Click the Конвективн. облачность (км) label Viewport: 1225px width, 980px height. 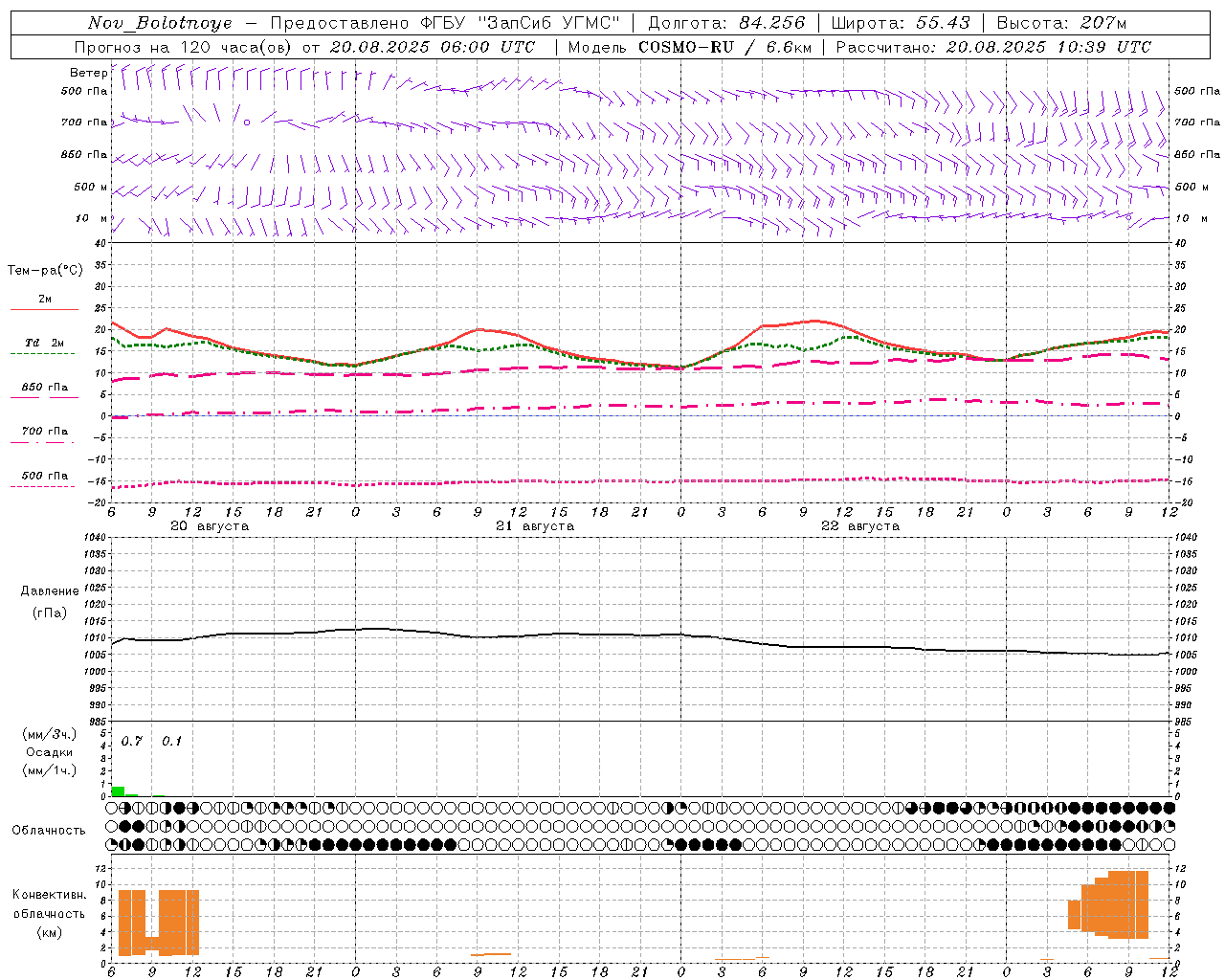coord(49,914)
